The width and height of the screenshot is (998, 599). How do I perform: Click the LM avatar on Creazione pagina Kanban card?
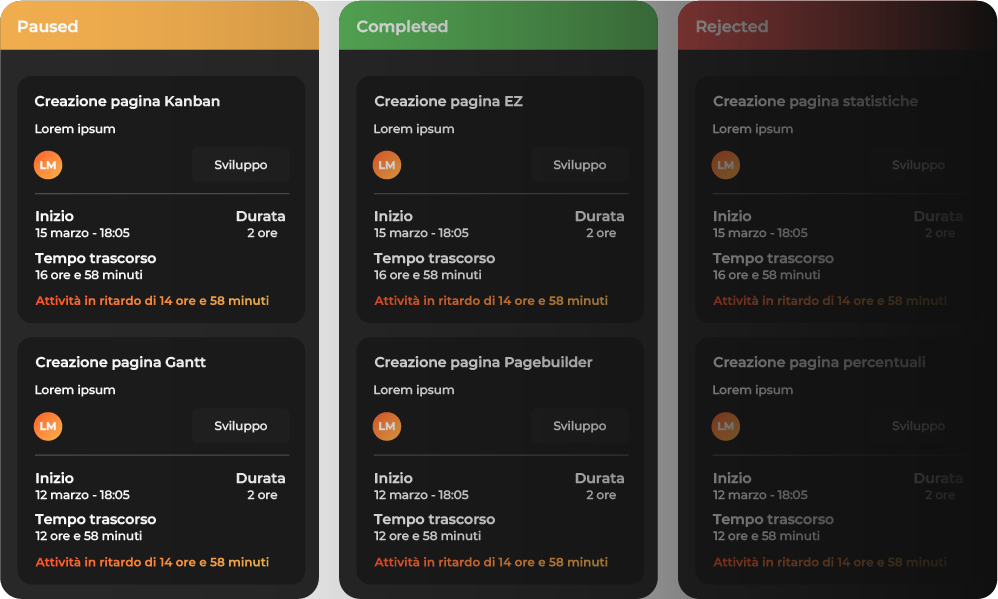pos(48,165)
